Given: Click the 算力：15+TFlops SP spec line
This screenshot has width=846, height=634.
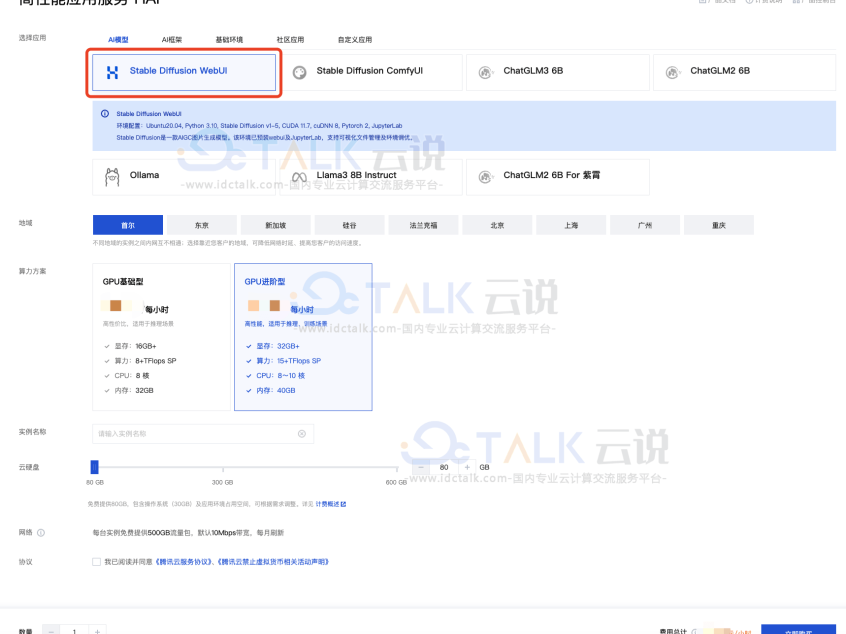Looking at the screenshot, I should coord(288,361).
